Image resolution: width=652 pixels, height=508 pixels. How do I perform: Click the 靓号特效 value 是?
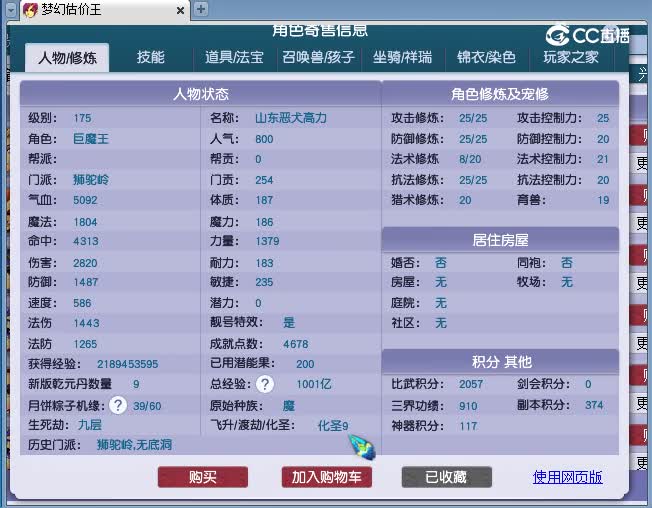click(289, 322)
